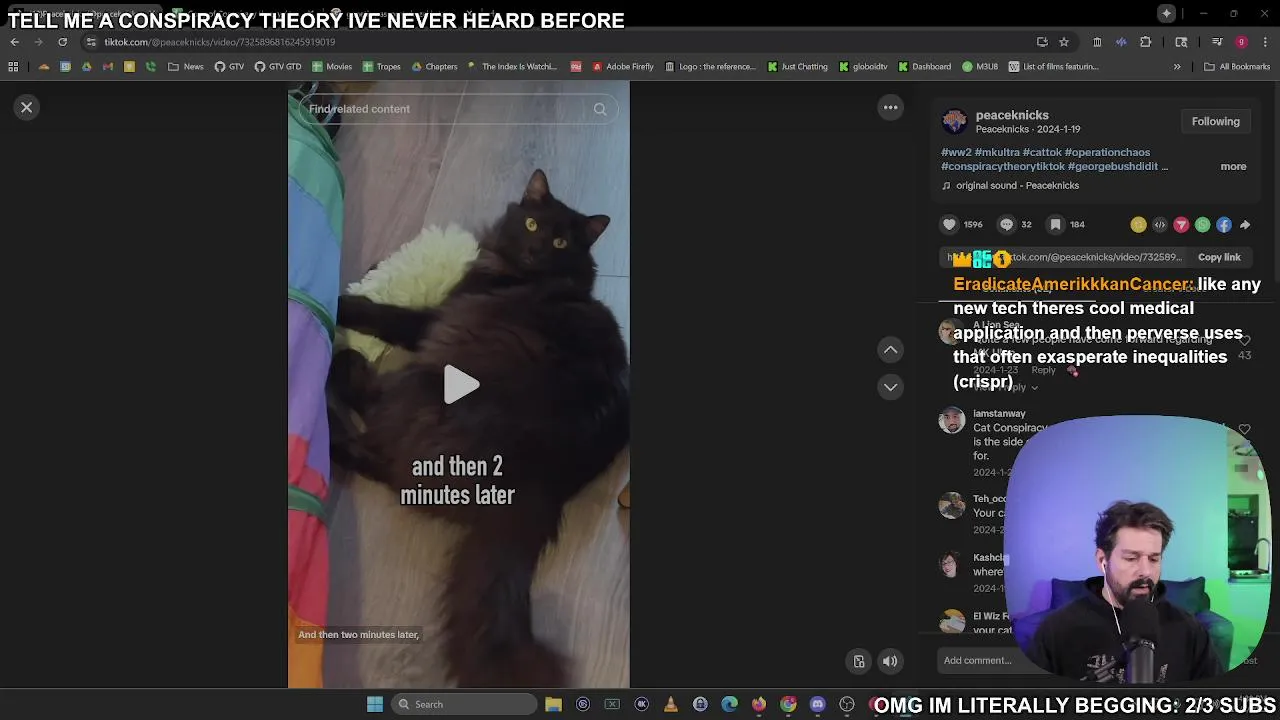1280x720 pixels.
Task: Expand the description with more
Action: pyautogui.click(x=1233, y=167)
